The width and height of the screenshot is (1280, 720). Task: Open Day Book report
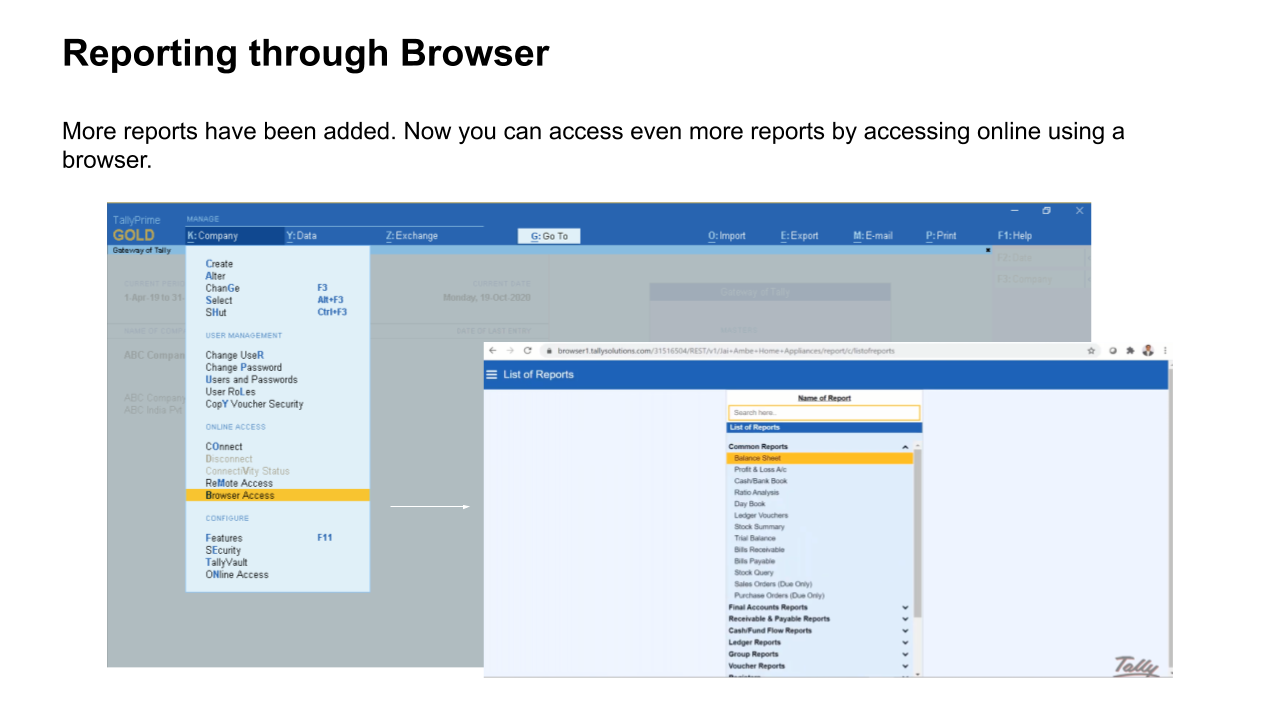tap(750, 504)
